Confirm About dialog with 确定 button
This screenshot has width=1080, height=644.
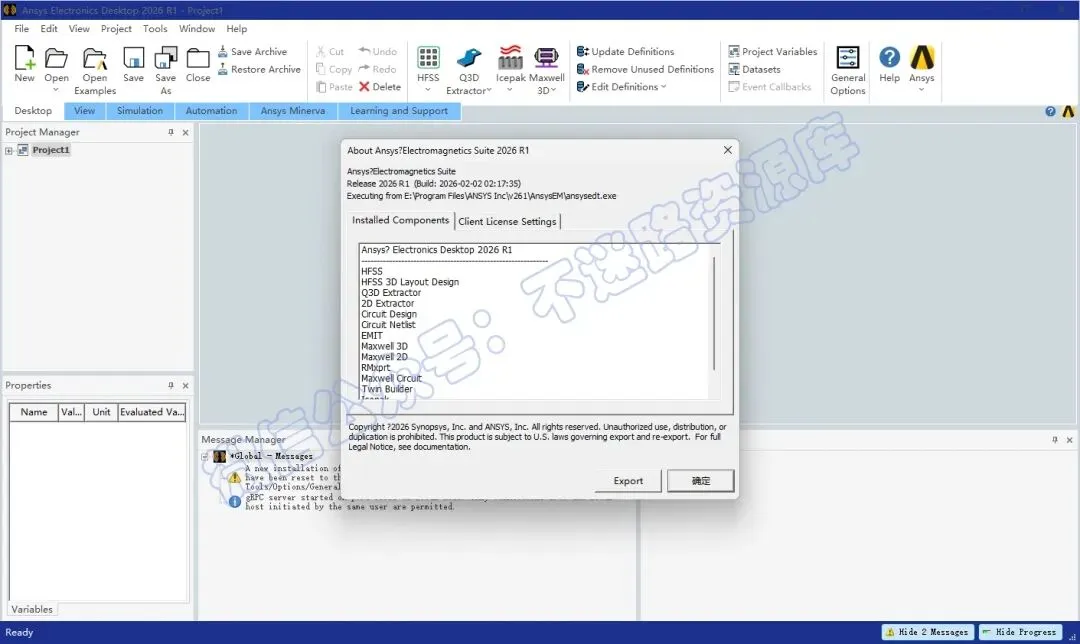pos(700,481)
